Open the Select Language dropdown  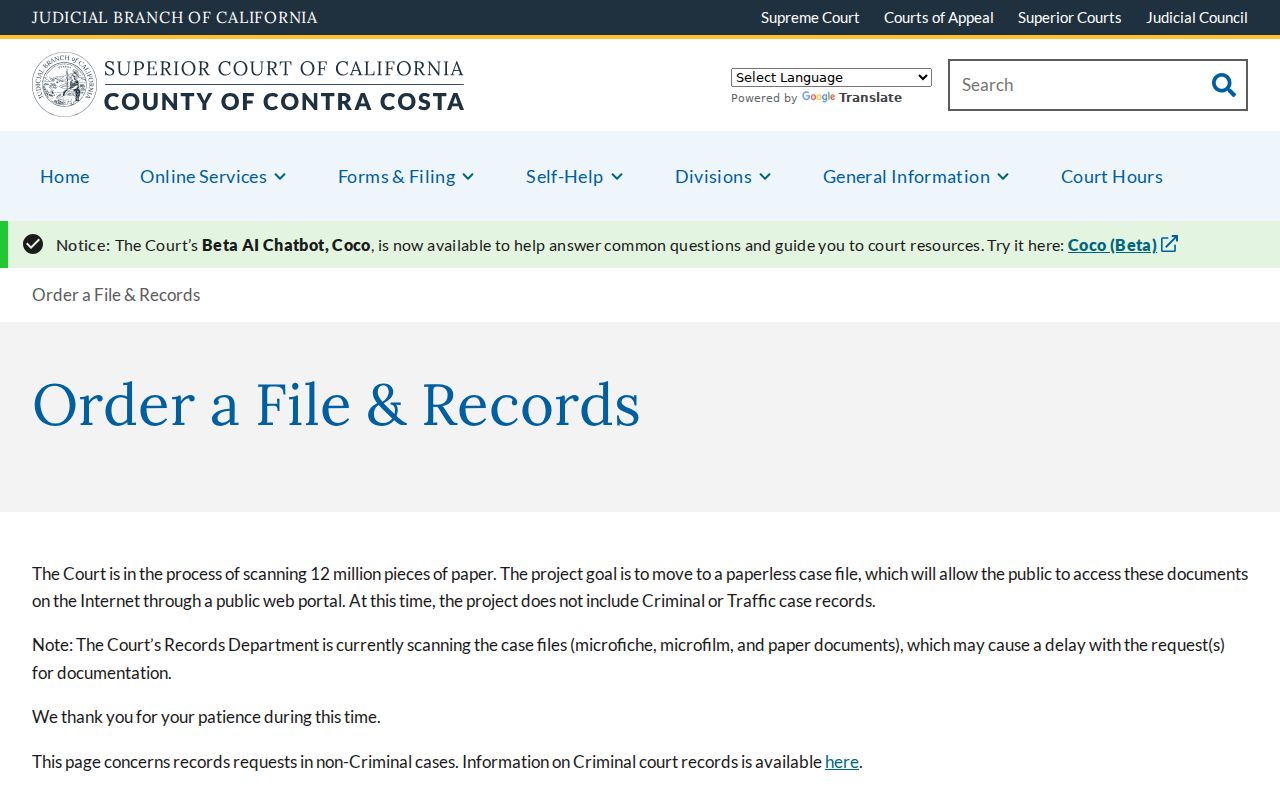(x=831, y=77)
